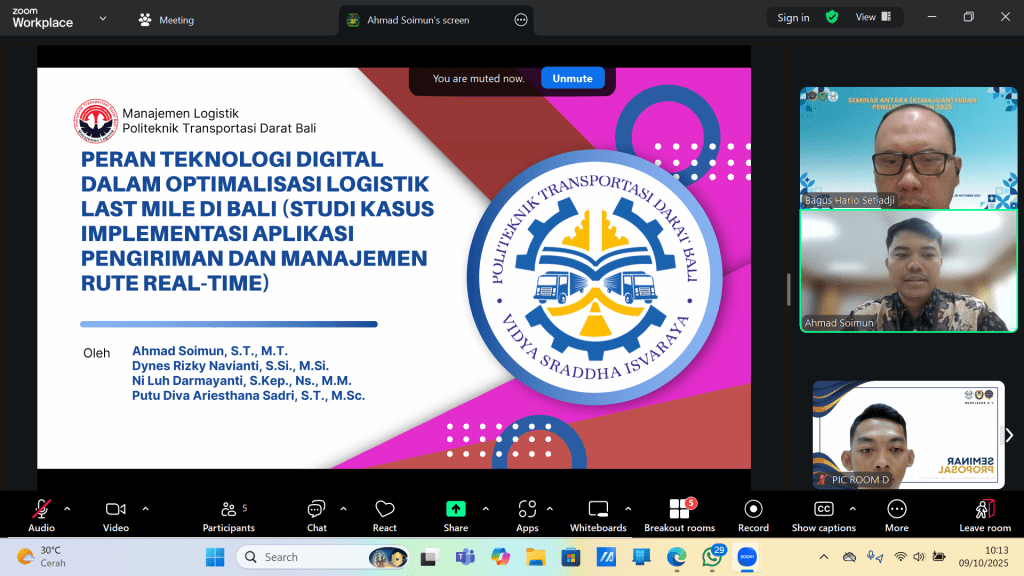The image size is (1024, 576).
Task: Click the green Share screen icon
Action: point(455,509)
